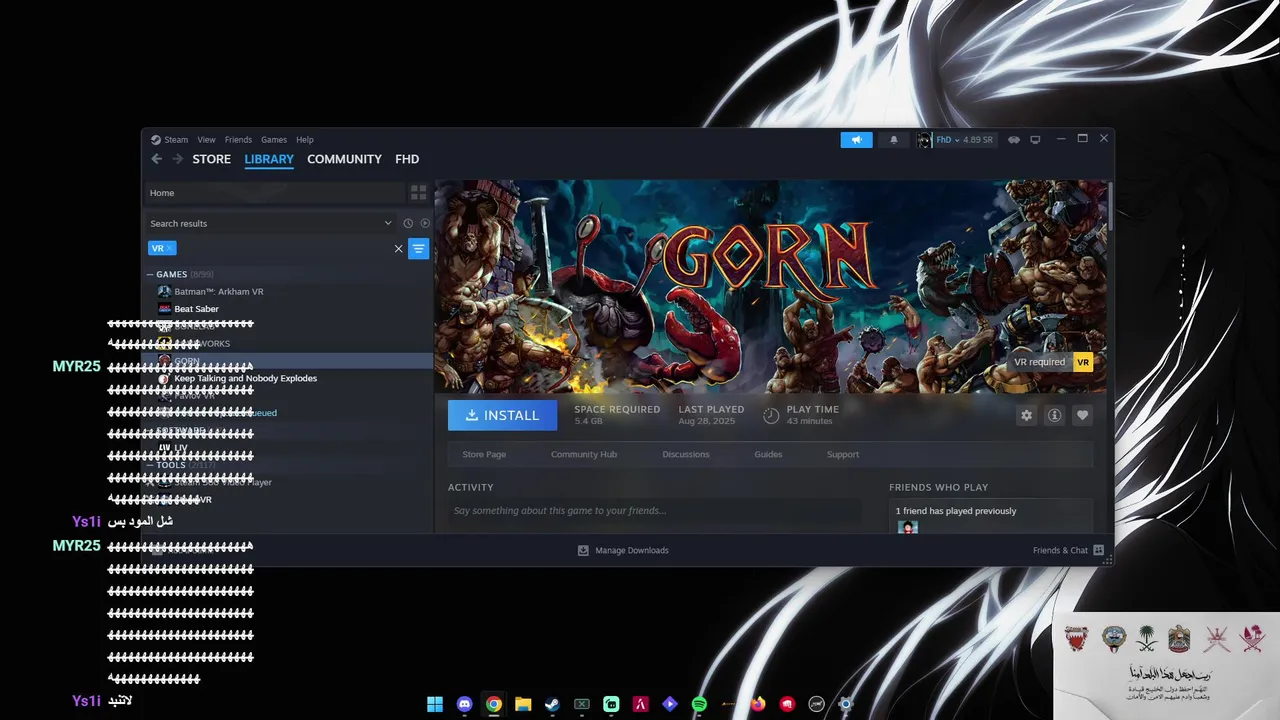Image resolution: width=1280 pixels, height=720 pixels.
Task: Click the wallet balance 4.89 SR
Action: (x=977, y=140)
